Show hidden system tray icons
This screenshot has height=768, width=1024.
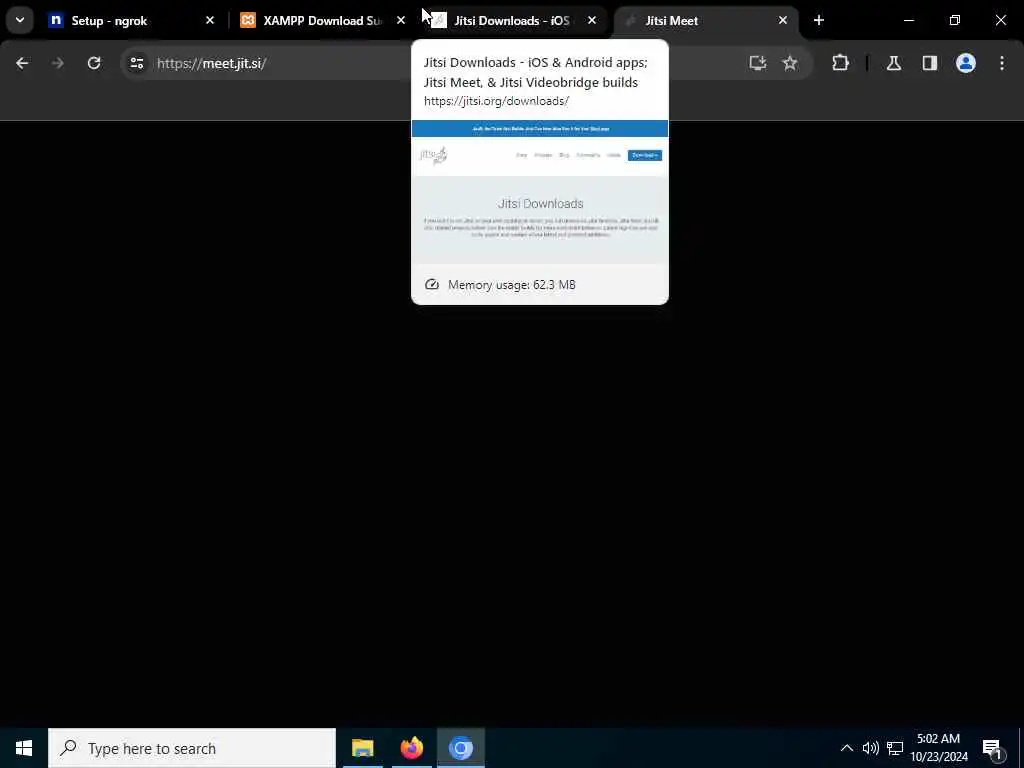point(846,748)
